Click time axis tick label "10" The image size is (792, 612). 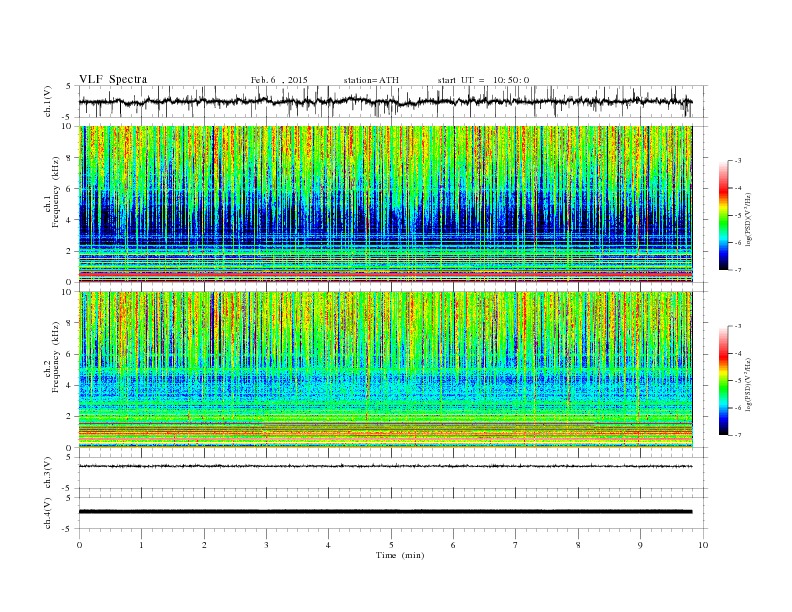(x=703, y=545)
